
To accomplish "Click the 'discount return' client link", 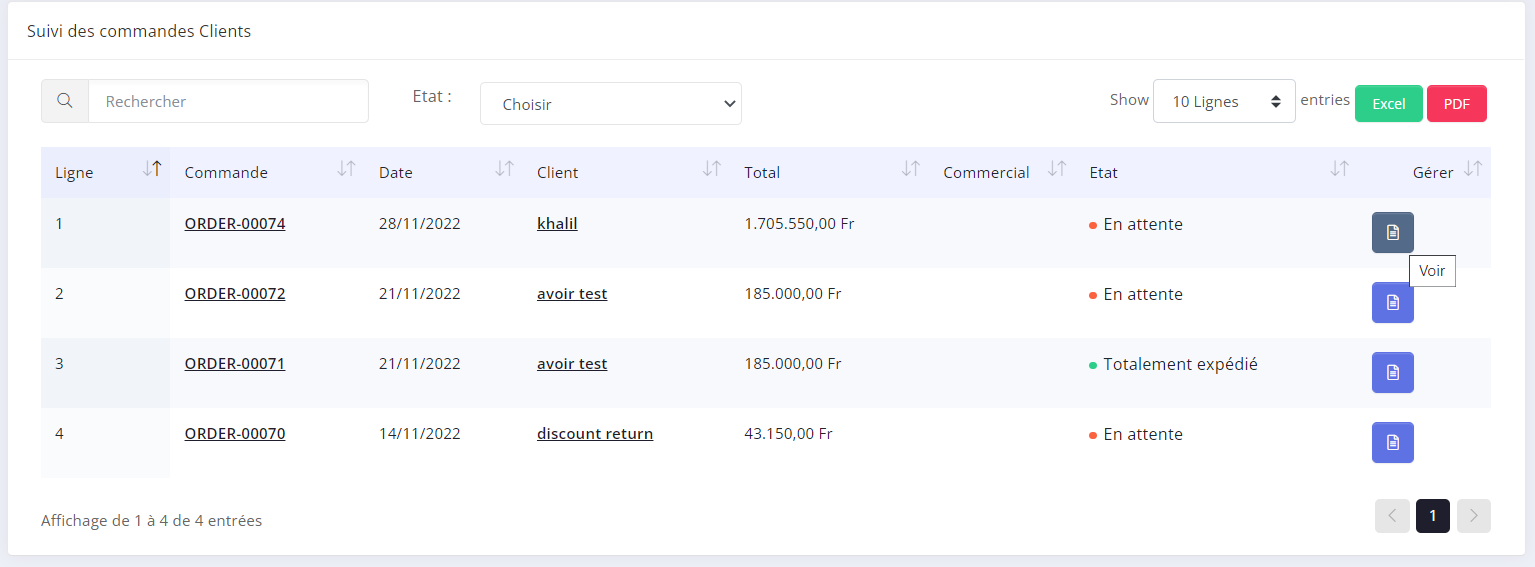I will pyautogui.click(x=595, y=434).
